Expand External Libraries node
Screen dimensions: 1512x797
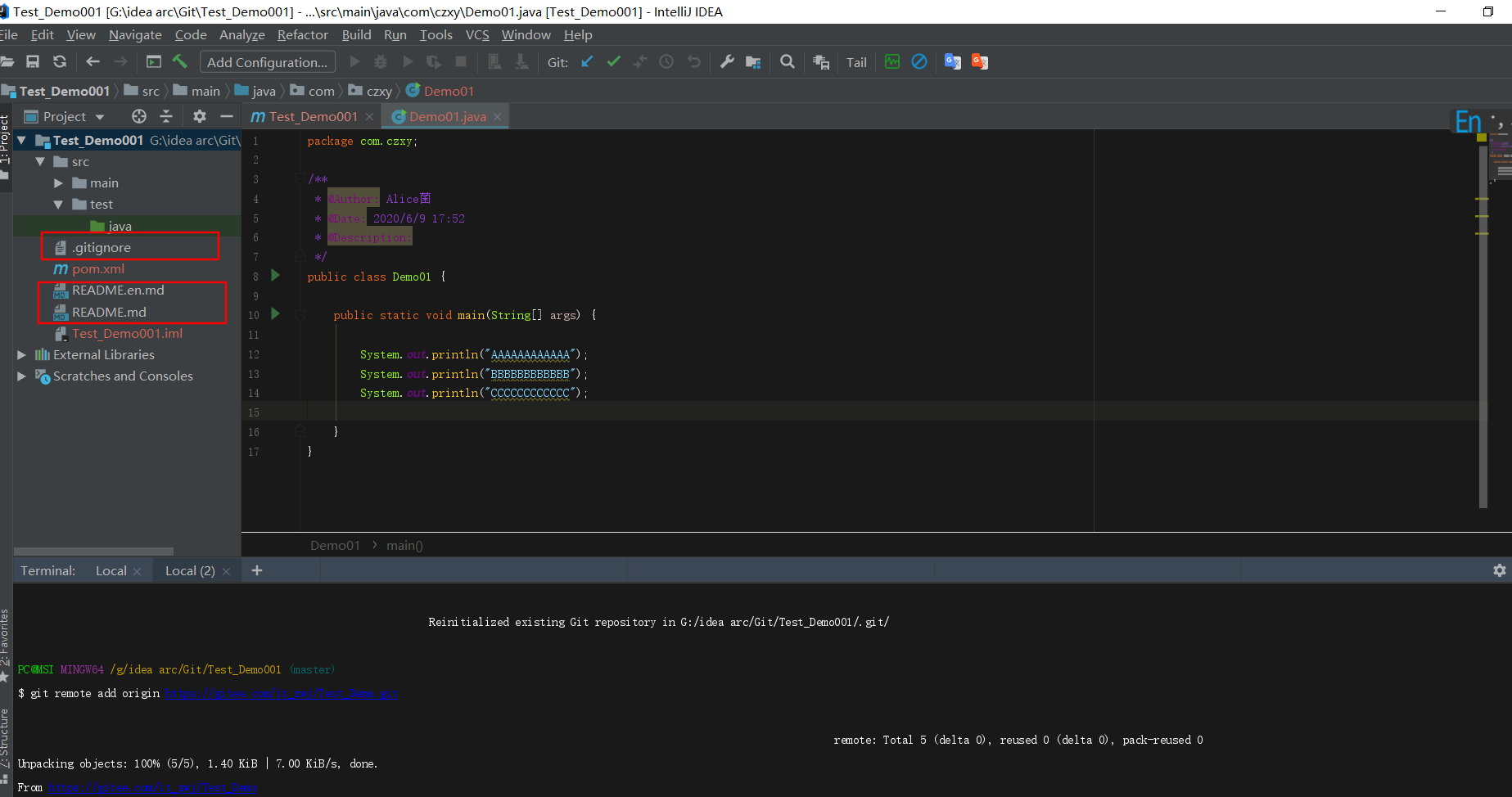pos(22,354)
